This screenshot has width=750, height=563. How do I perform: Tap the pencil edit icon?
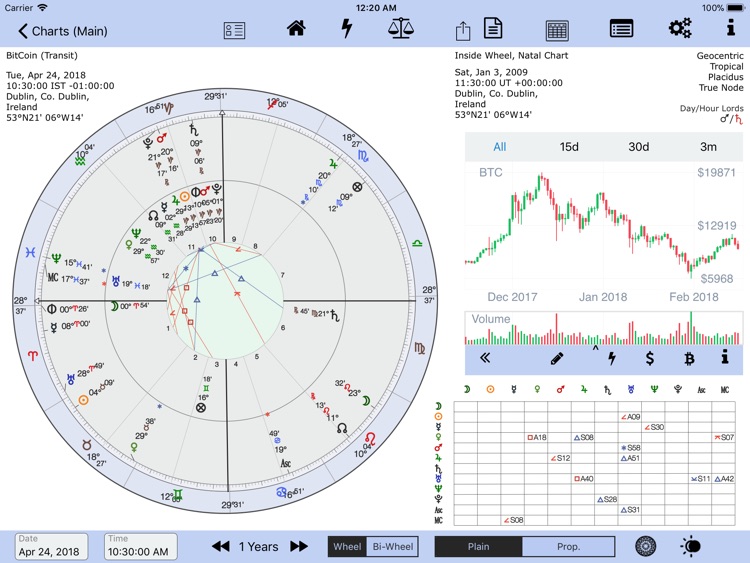[557, 358]
